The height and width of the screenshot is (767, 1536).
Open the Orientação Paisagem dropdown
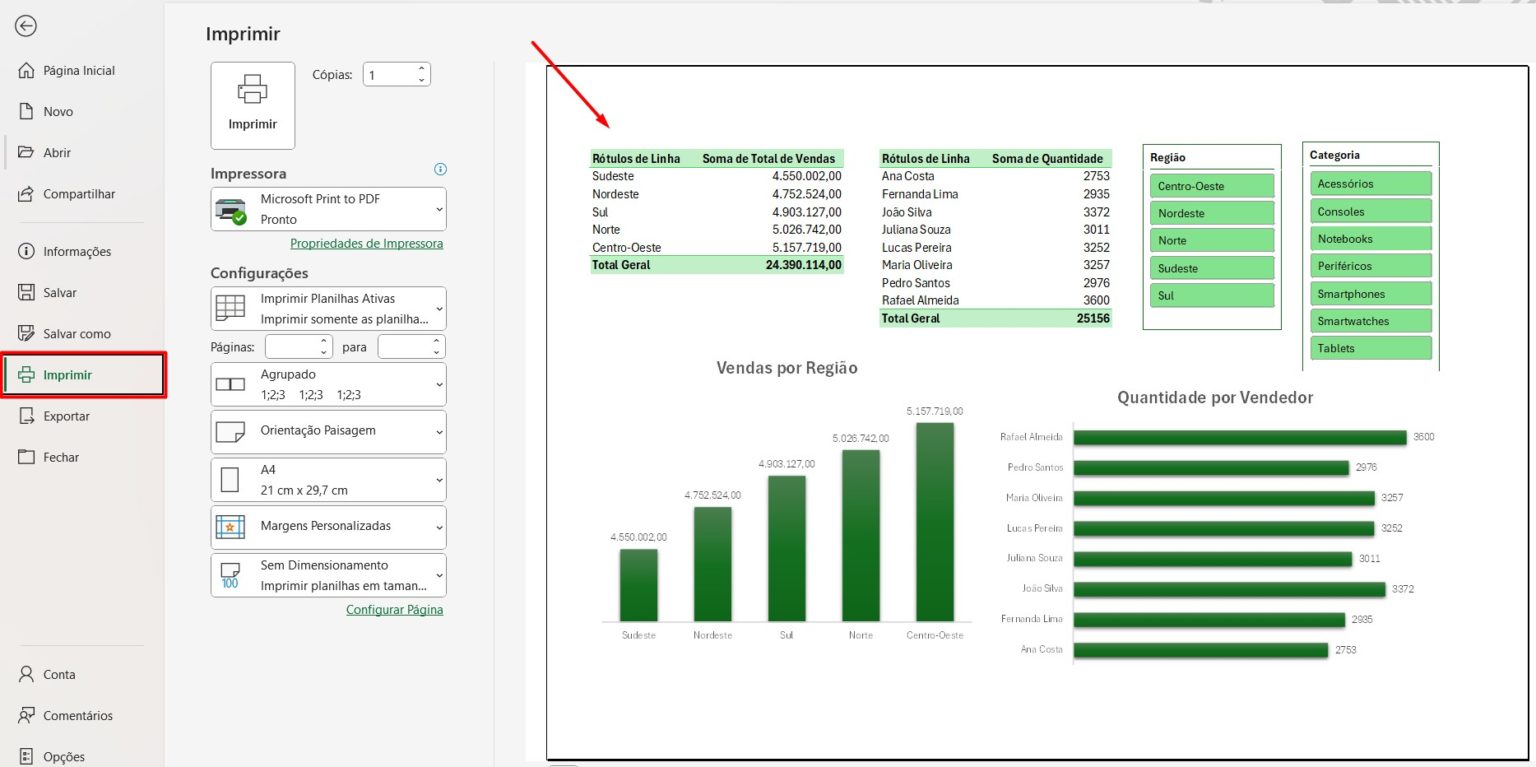[x=327, y=431]
